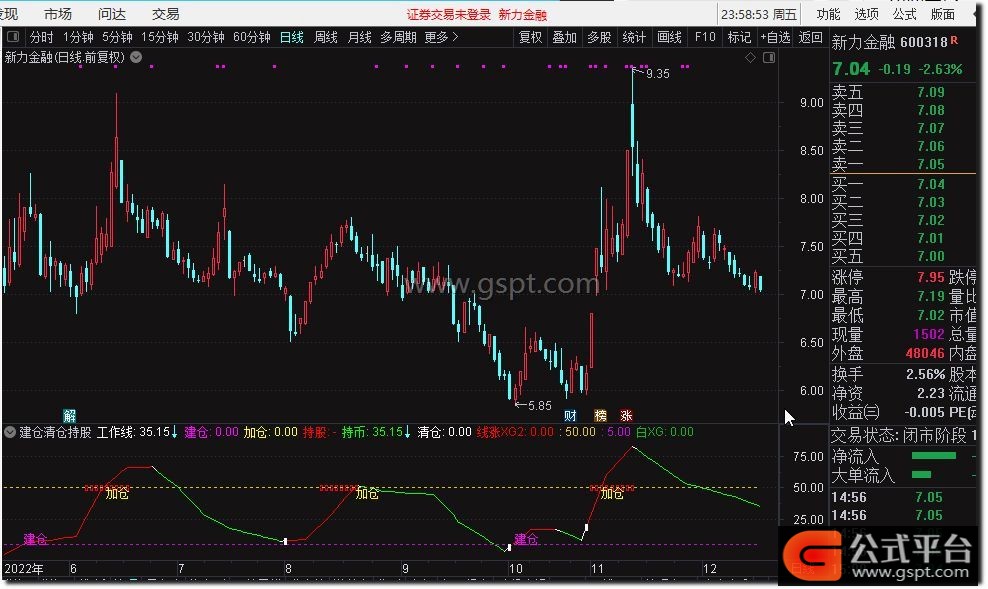The image size is (988, 589).
Task: Click the 涨 event marker
Action: pyautogui.click(x=626, y=415)
